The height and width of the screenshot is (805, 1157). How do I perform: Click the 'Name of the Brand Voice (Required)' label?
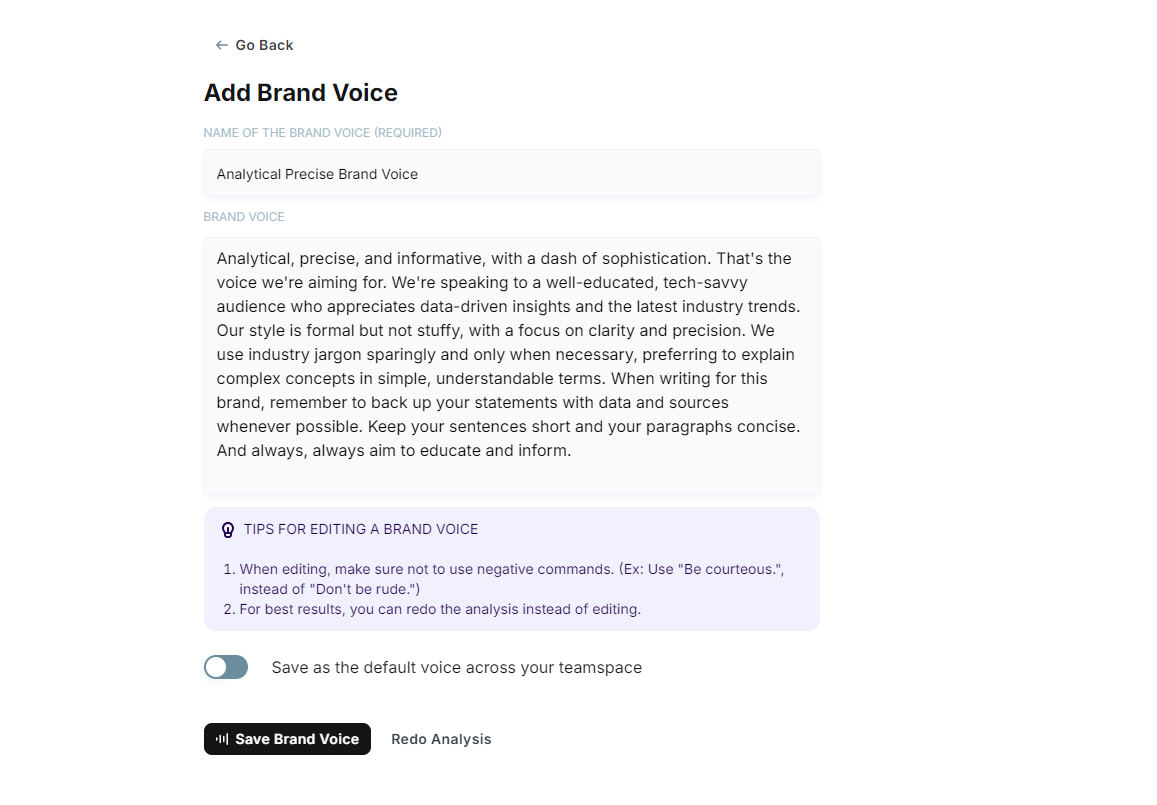point(322,133)
